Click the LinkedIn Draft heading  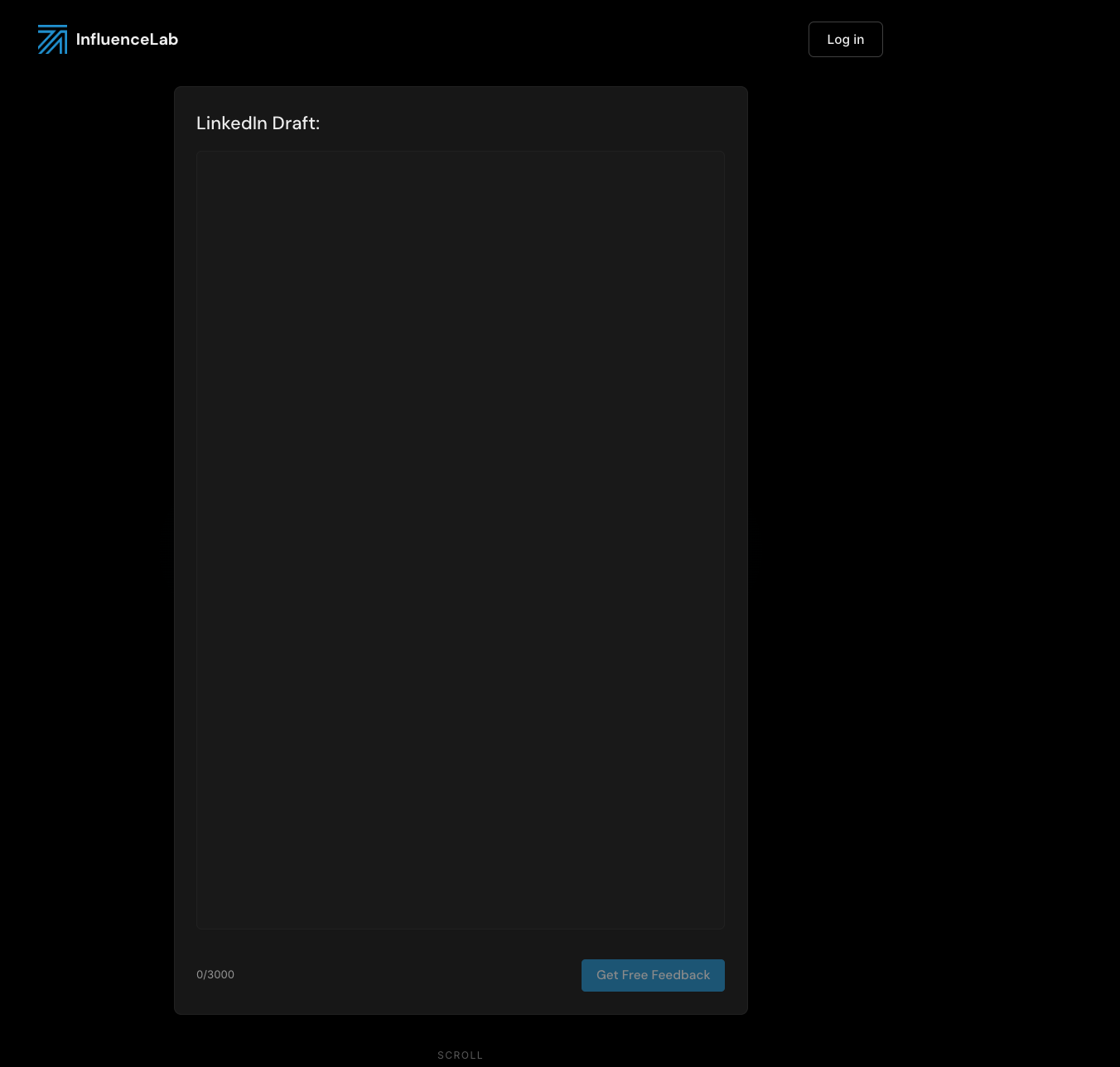coord(258,123)
